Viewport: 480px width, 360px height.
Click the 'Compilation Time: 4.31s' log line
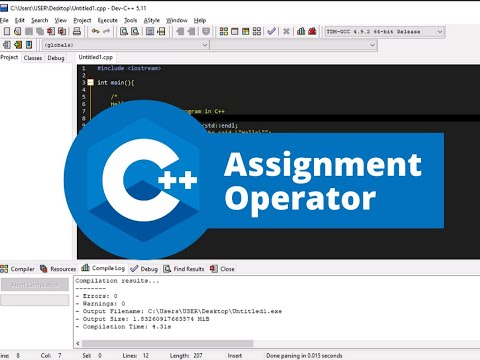tap(123, 327)
